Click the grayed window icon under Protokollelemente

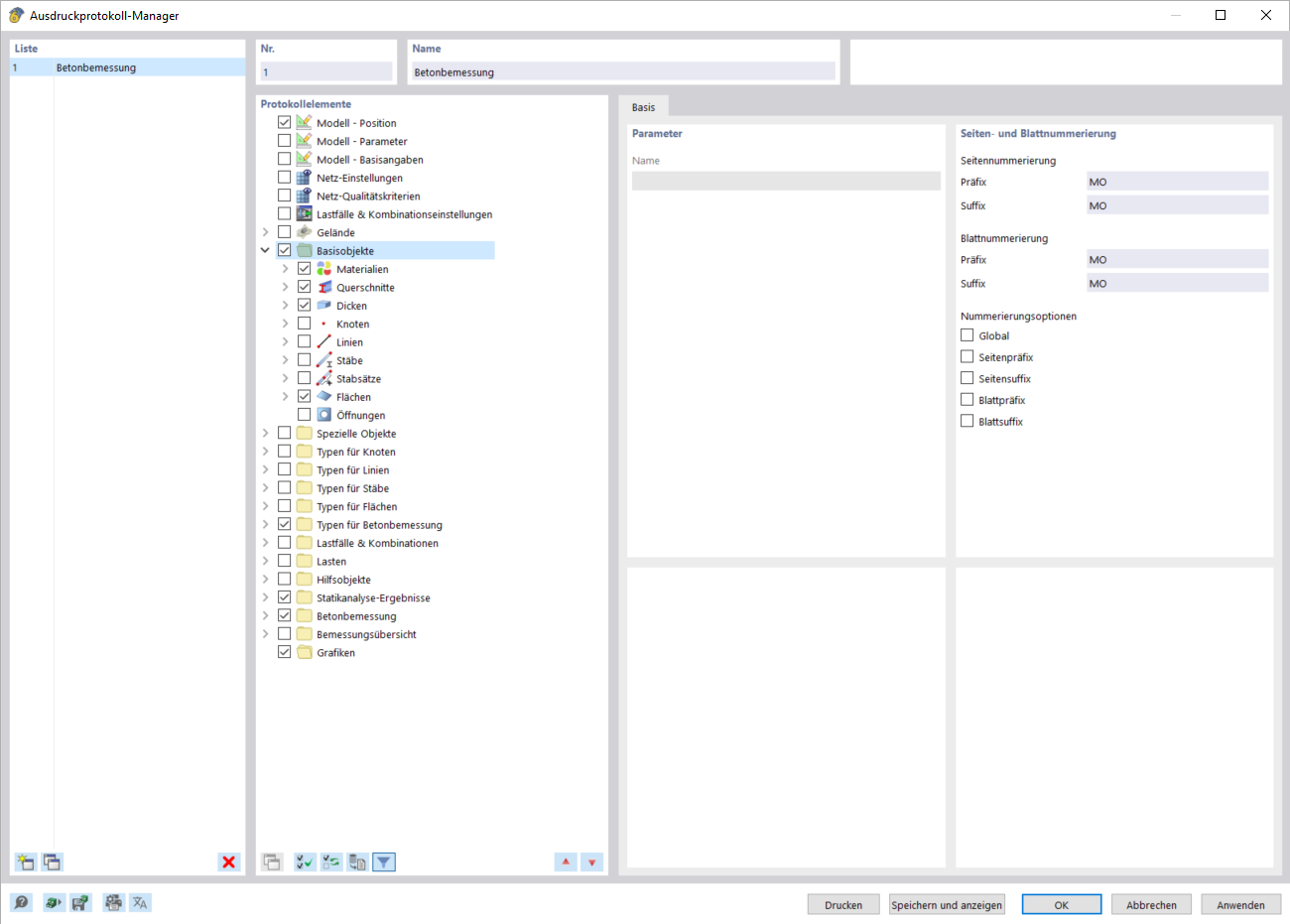(272, 862)
